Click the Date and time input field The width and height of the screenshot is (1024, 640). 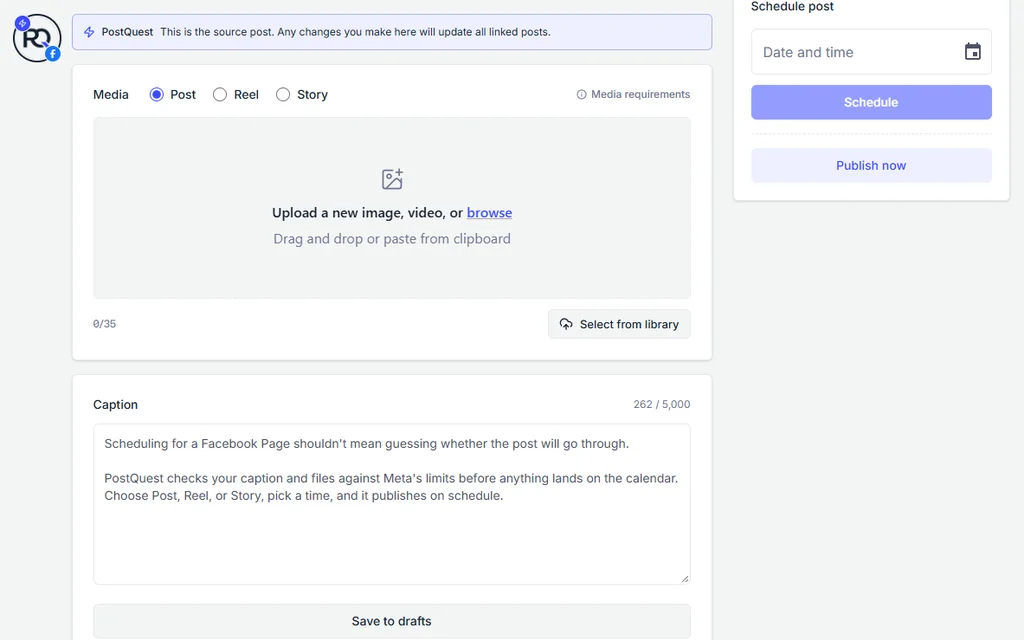pos(871,52)
